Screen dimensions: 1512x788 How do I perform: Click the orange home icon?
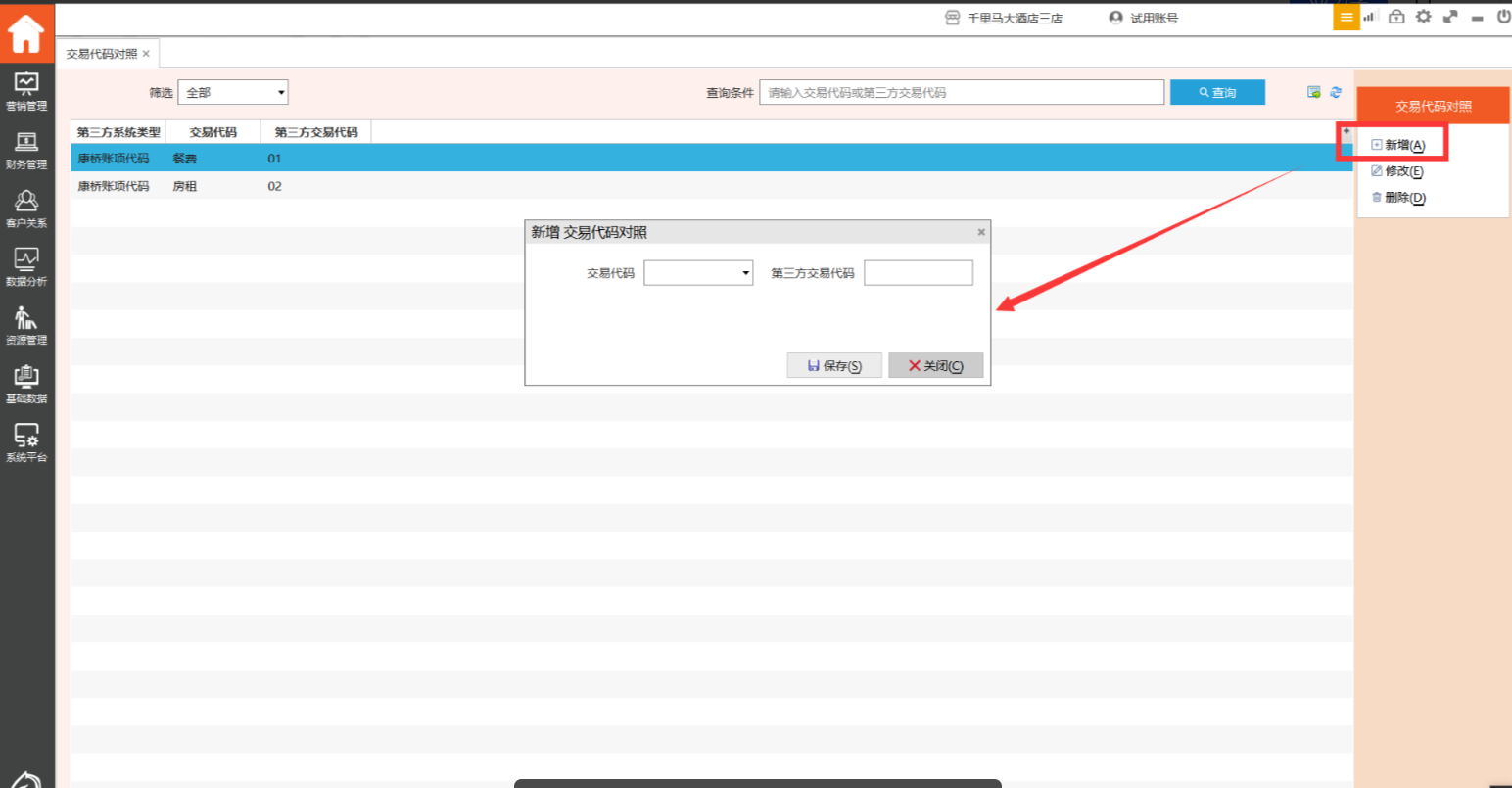pyautogui.click(x=26, y=32)
